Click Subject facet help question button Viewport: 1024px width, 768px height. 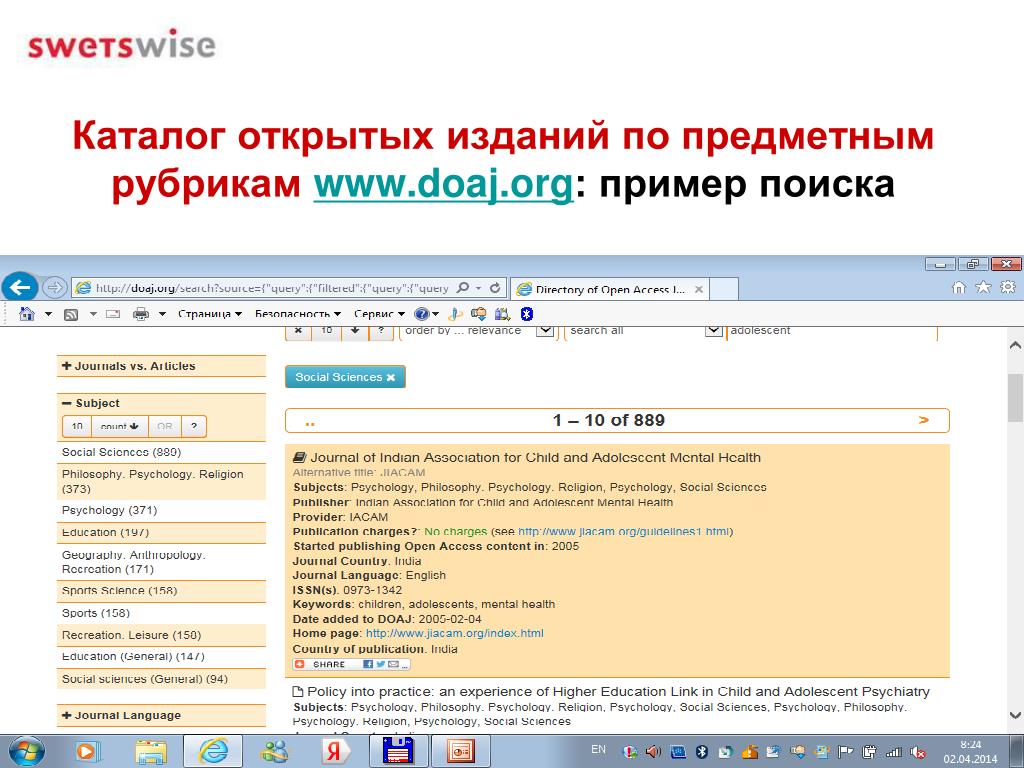[x=194, y=426]
